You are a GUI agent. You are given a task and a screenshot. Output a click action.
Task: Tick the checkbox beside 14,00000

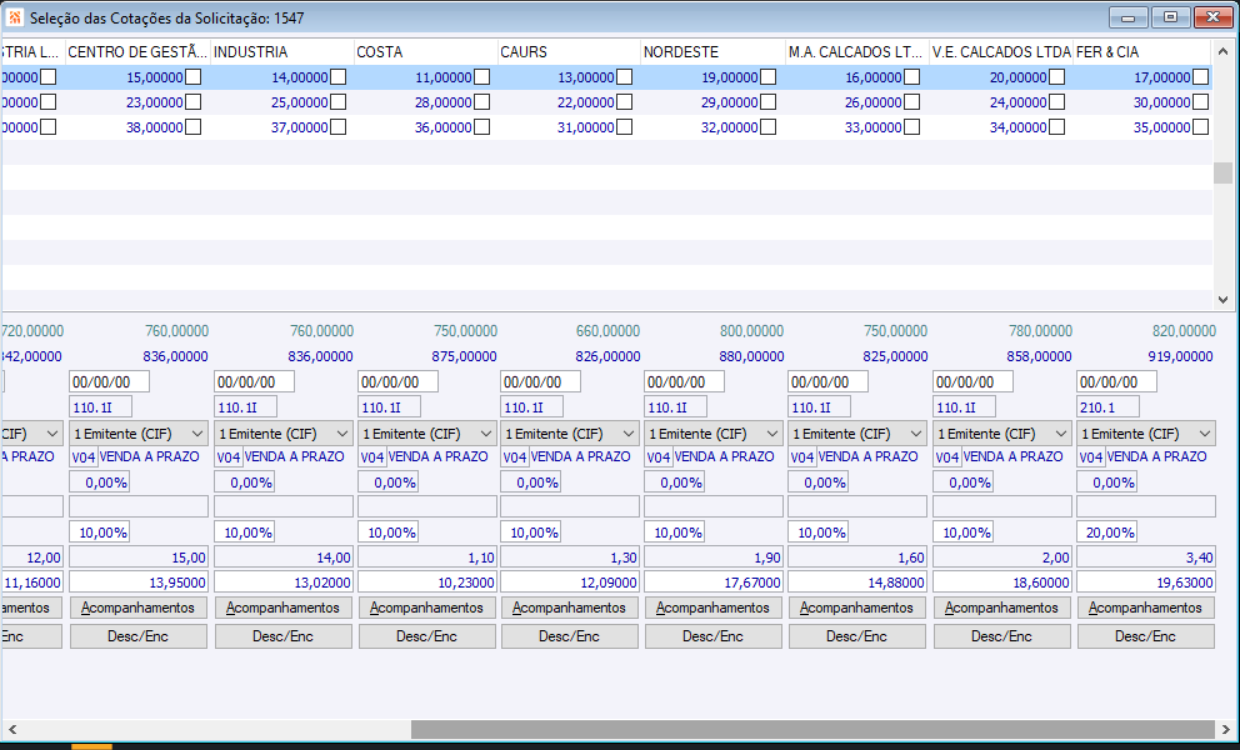click(x=338, y=77)
